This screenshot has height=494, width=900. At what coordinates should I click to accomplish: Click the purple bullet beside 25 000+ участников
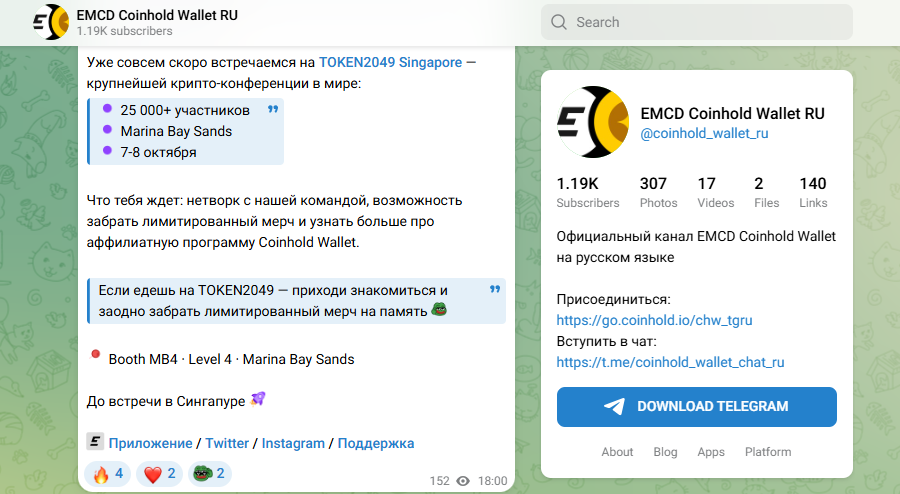tap(107, 108)
